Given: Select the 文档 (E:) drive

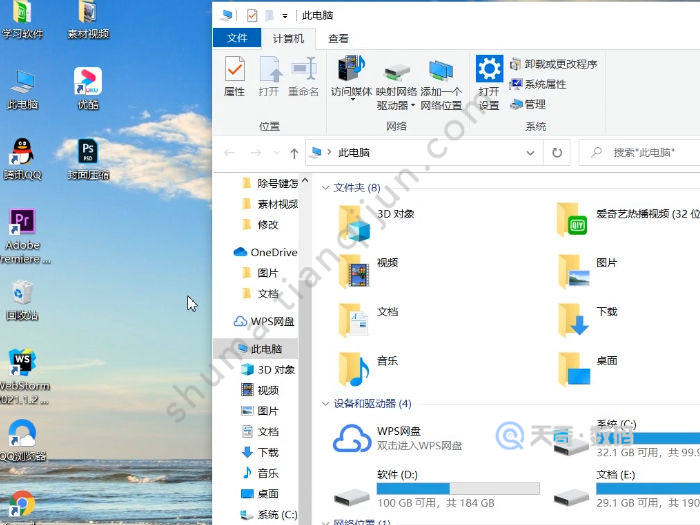Looking at the screenshot, I should coord(626,488).
